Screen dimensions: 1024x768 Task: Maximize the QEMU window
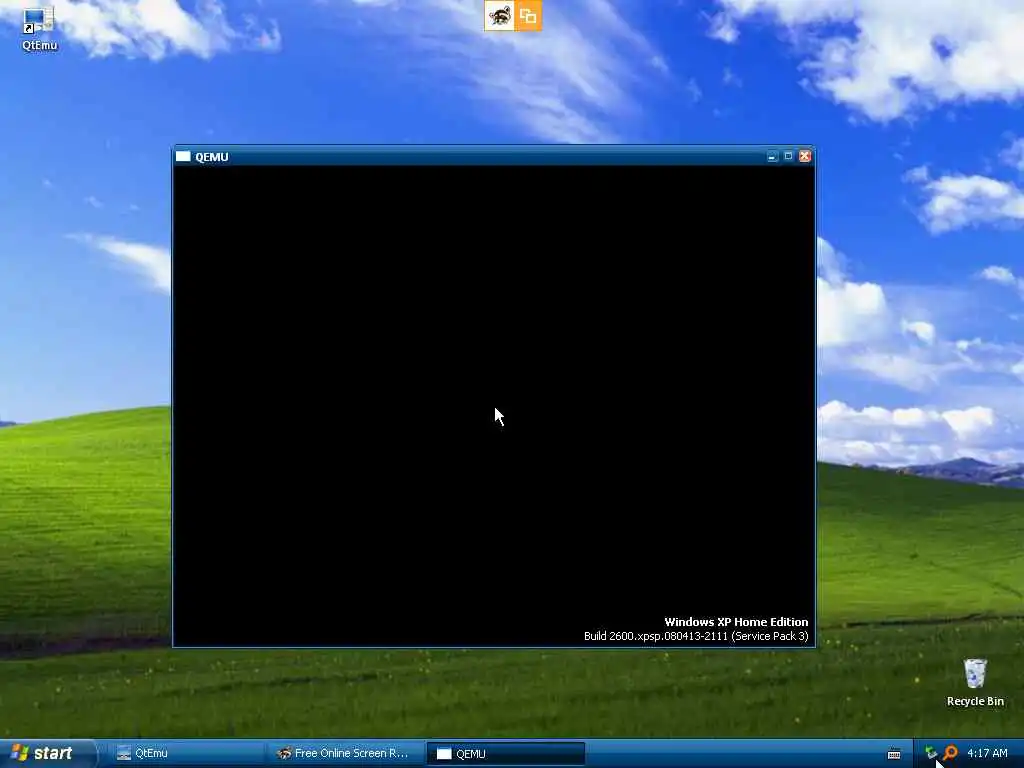[x=788, y=156]
